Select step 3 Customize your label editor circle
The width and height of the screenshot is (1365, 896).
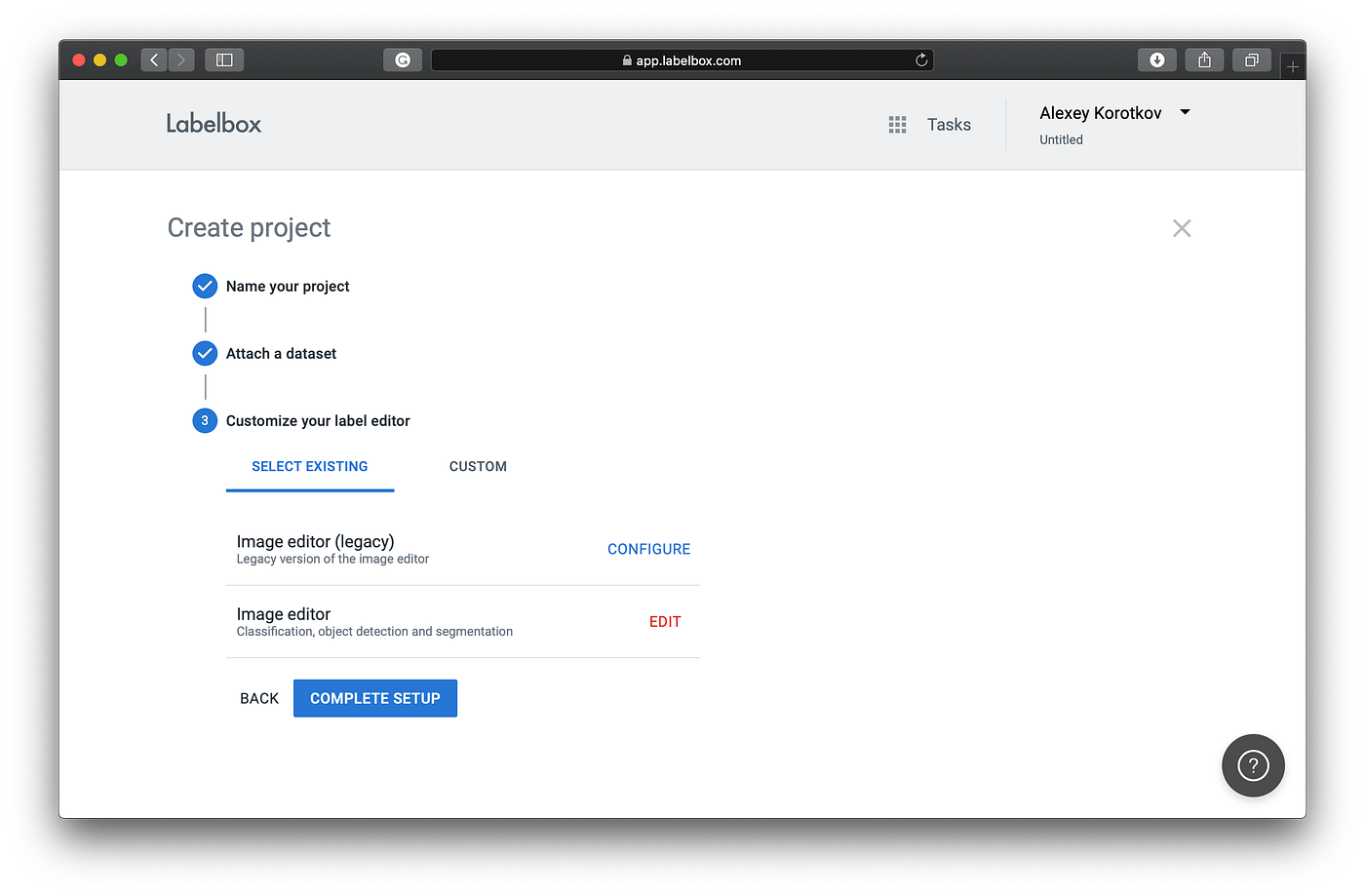(x=205, y=420)
